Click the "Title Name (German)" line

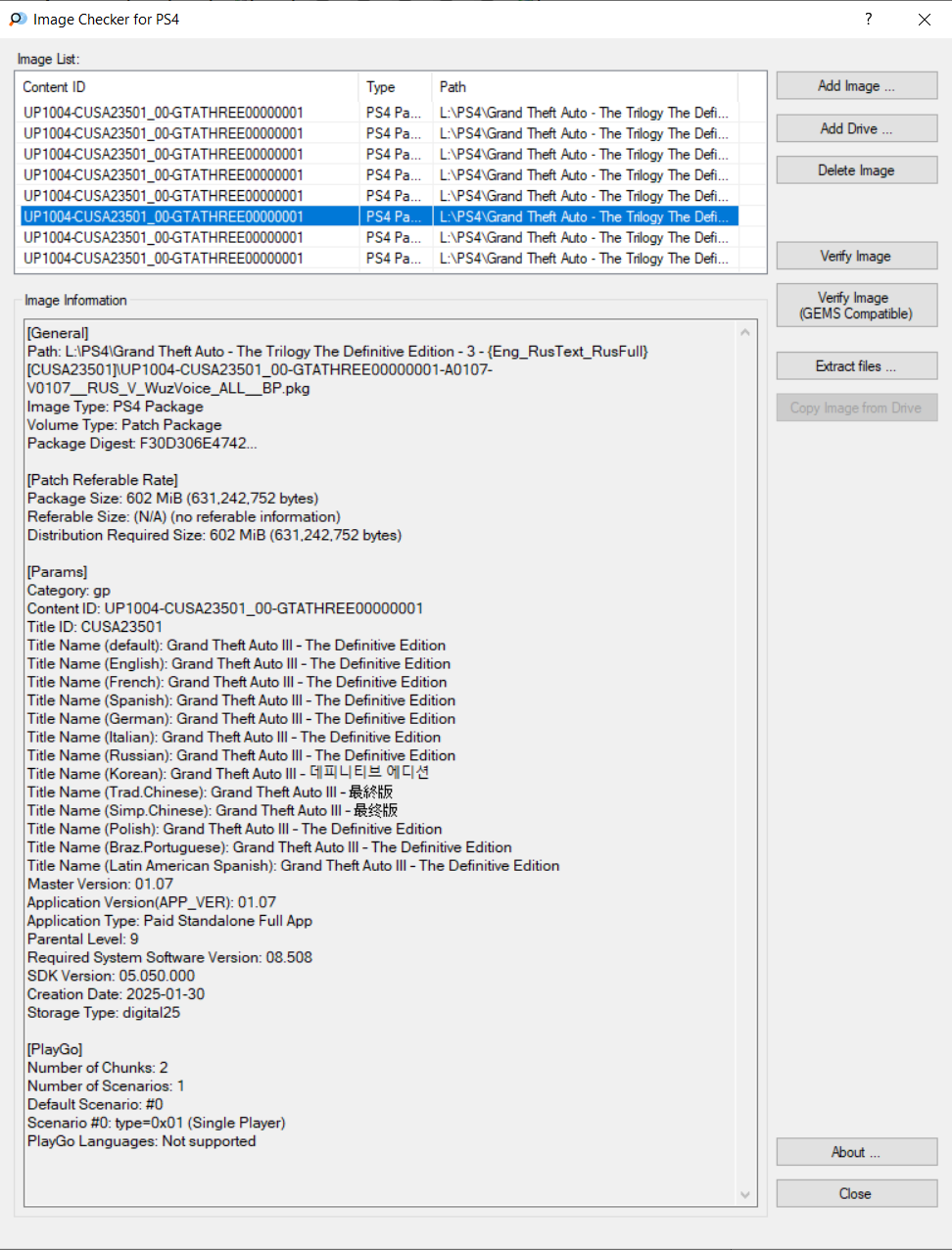point(241,719)
